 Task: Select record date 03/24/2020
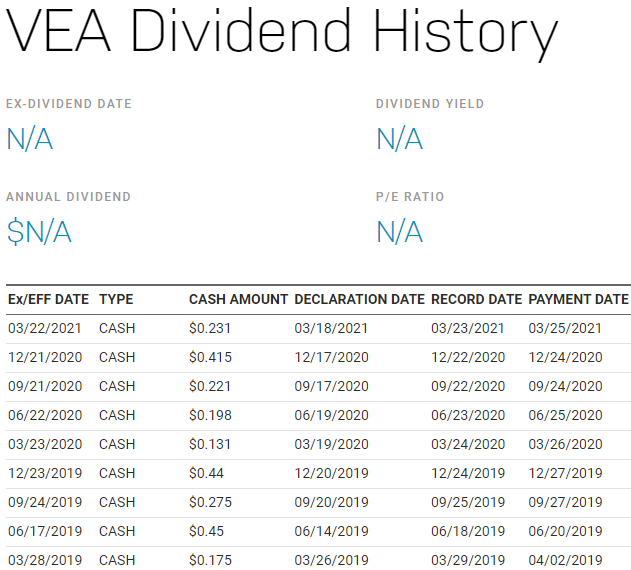coord(468,444)
